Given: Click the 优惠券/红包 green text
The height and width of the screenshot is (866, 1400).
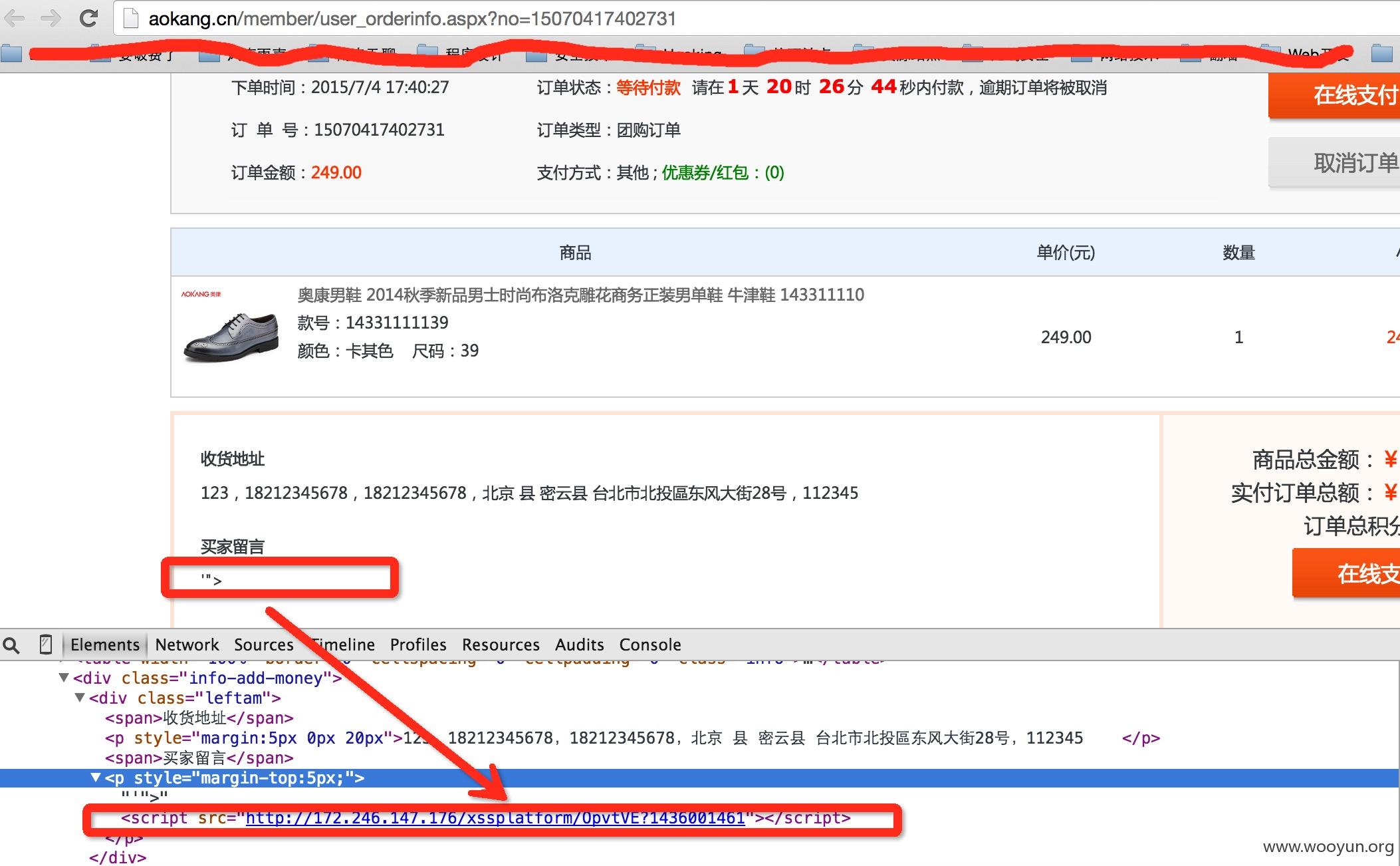Looking at the screenshot, I should tap(723, 172).
